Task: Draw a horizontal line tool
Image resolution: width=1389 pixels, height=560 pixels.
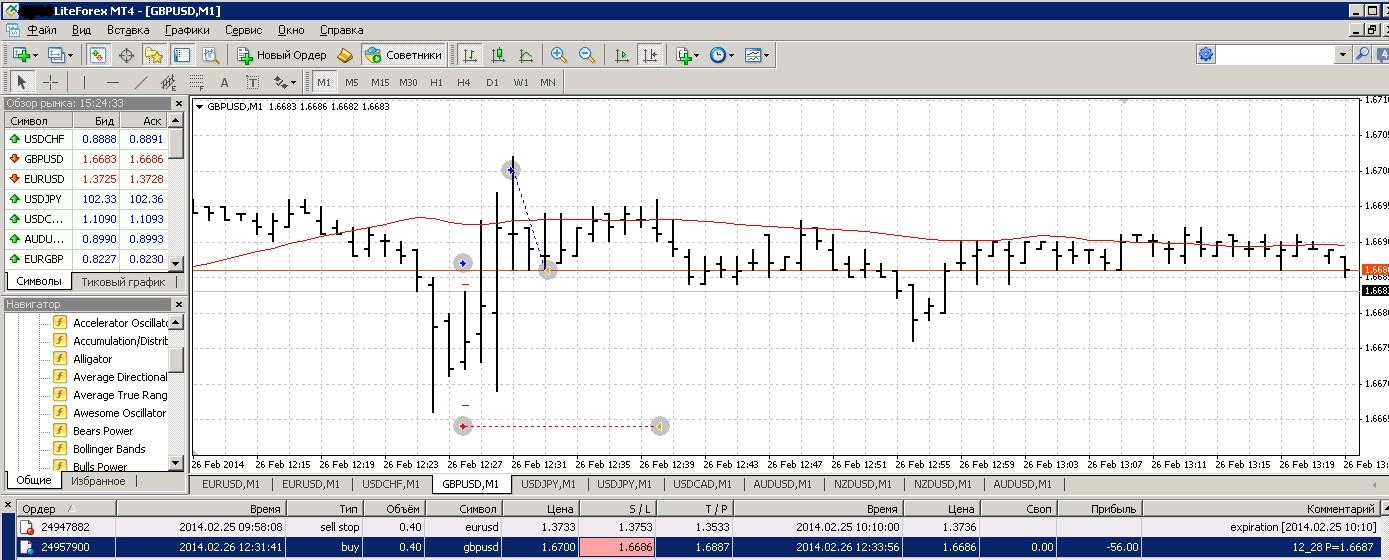Action: (x=113, y=83)
